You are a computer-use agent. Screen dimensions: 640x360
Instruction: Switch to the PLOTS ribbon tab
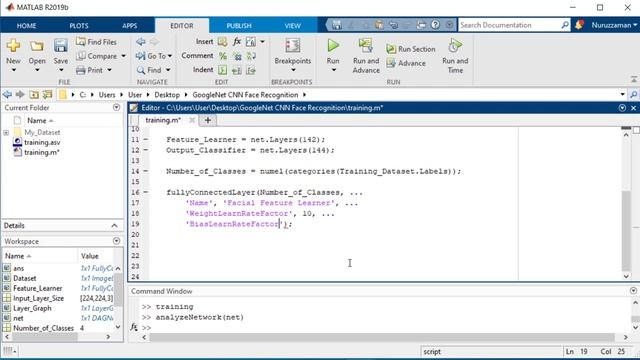pos(79,26)
